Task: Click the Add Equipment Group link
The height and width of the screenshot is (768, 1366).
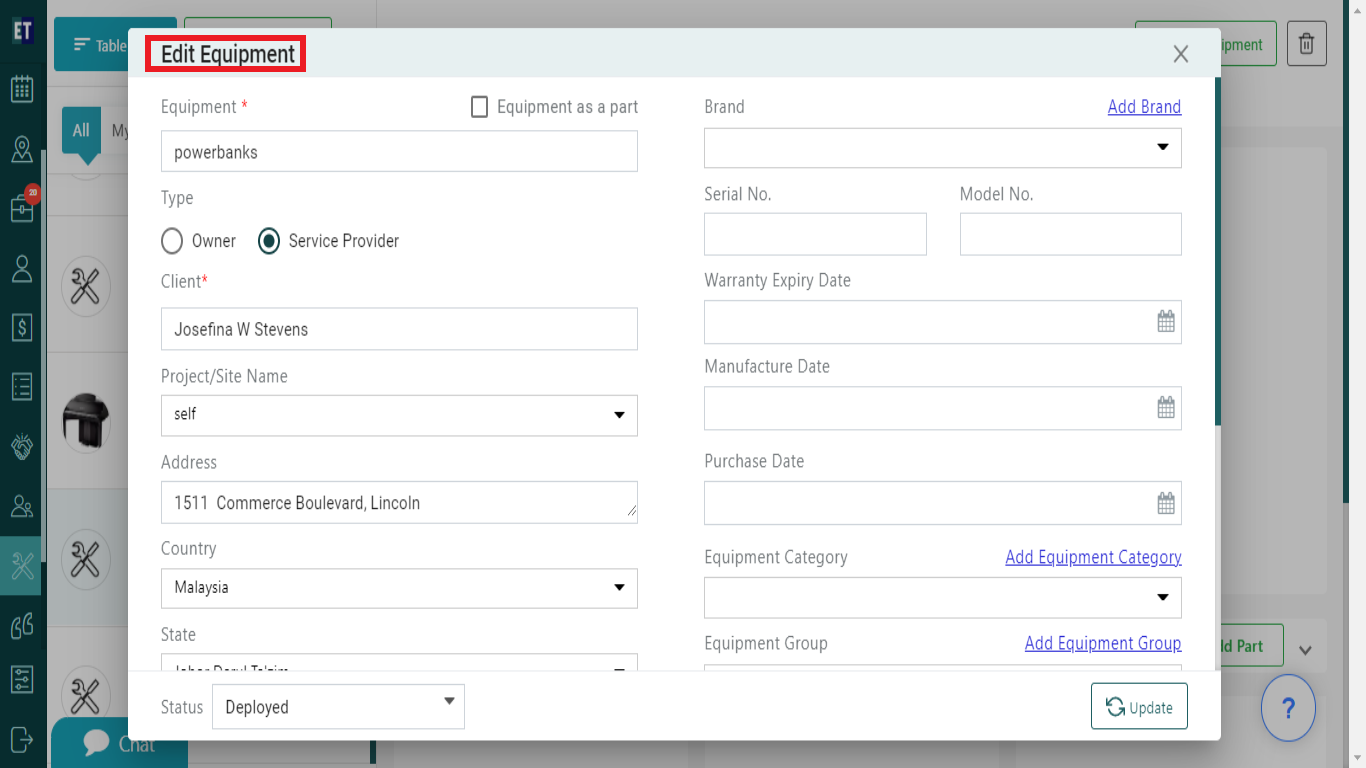Action: coord(1103,643)
